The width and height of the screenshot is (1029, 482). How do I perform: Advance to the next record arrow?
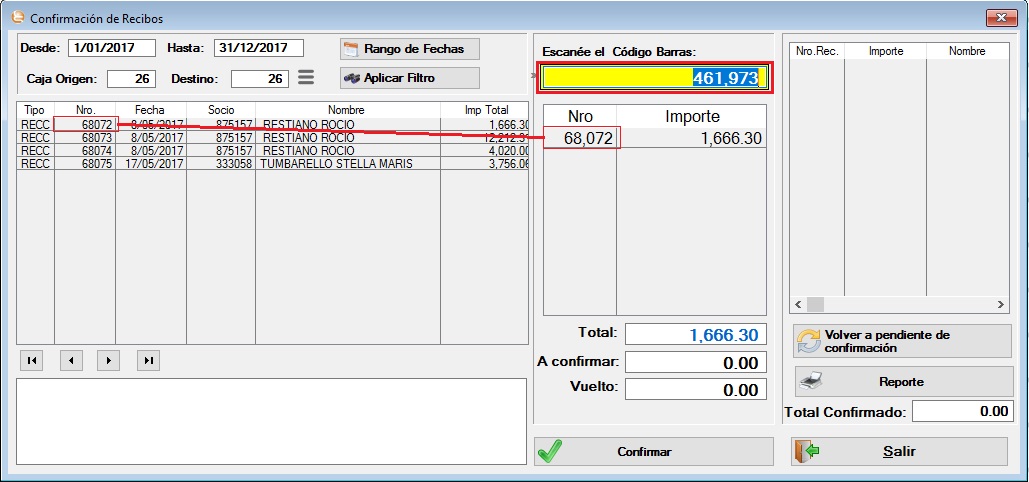point(109,360)
